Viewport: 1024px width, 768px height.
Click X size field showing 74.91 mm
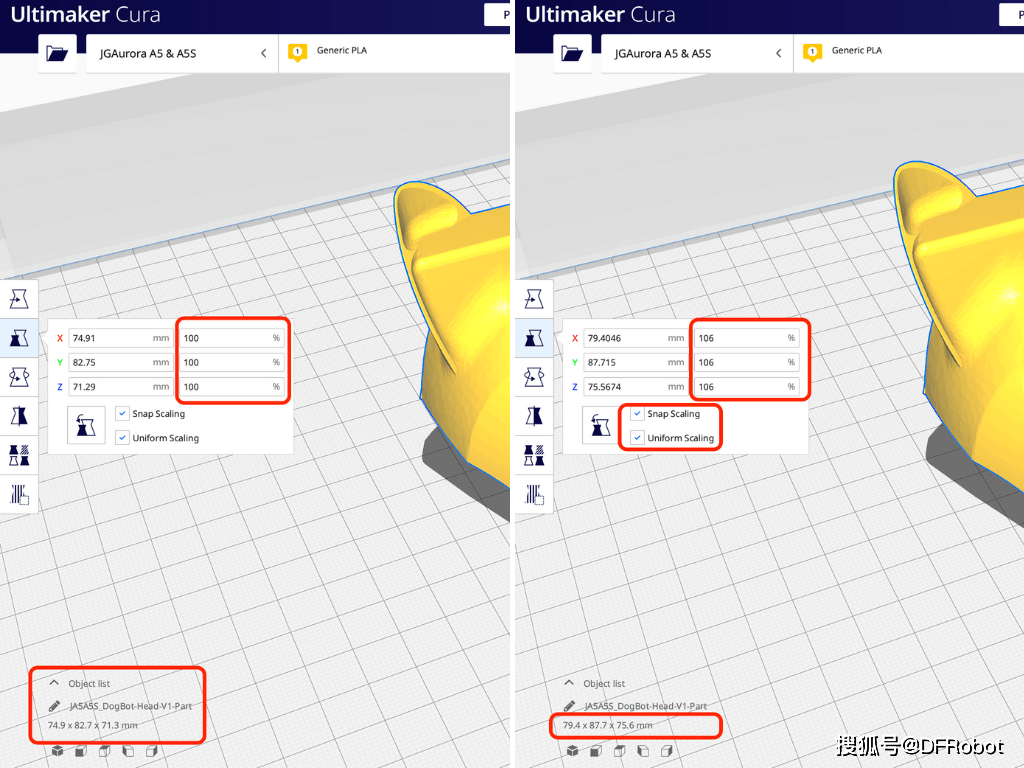click(x=121, y=338)
